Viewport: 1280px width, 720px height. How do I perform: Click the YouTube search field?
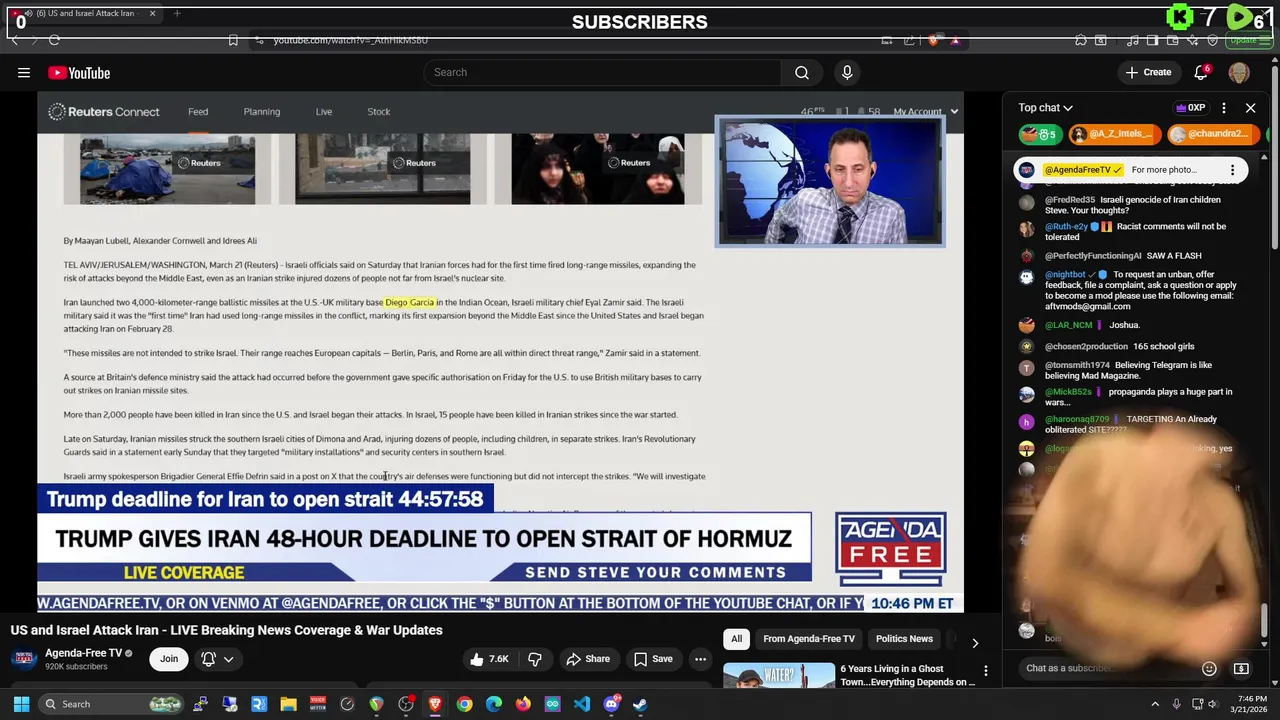(x=603, y=72)
